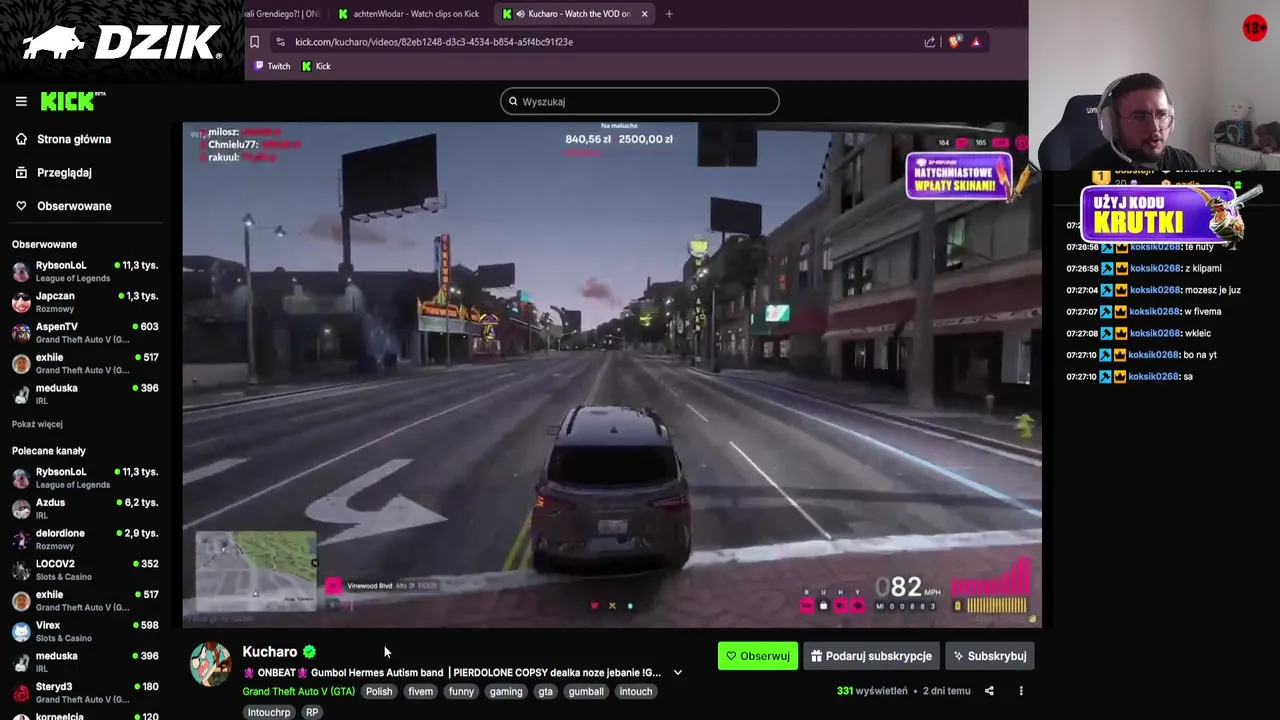The image size is (1280, 720).
Task: Click the Subskrybuj button
Action: click(x=990, y=656)
